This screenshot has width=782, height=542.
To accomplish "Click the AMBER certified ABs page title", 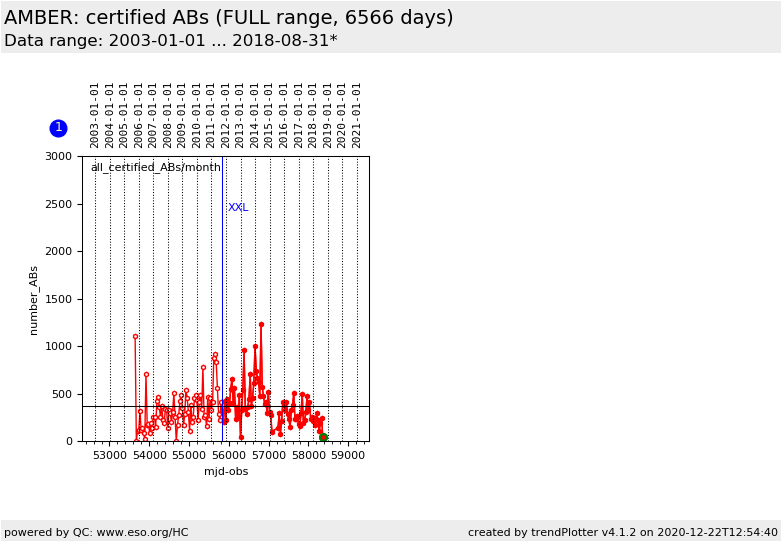I will (x=229, y=18).
